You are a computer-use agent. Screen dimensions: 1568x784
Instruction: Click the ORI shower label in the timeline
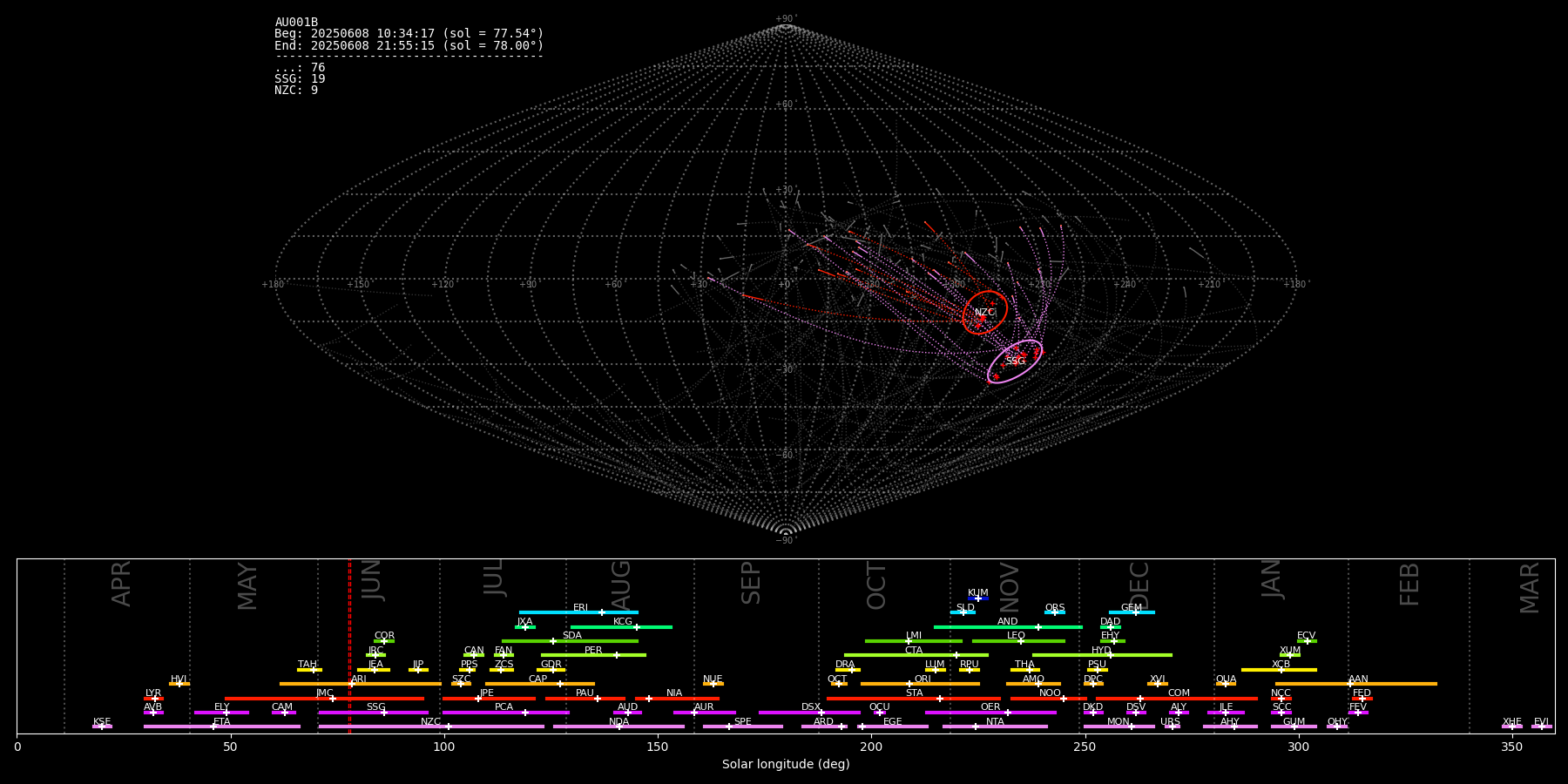click(923, 679)
